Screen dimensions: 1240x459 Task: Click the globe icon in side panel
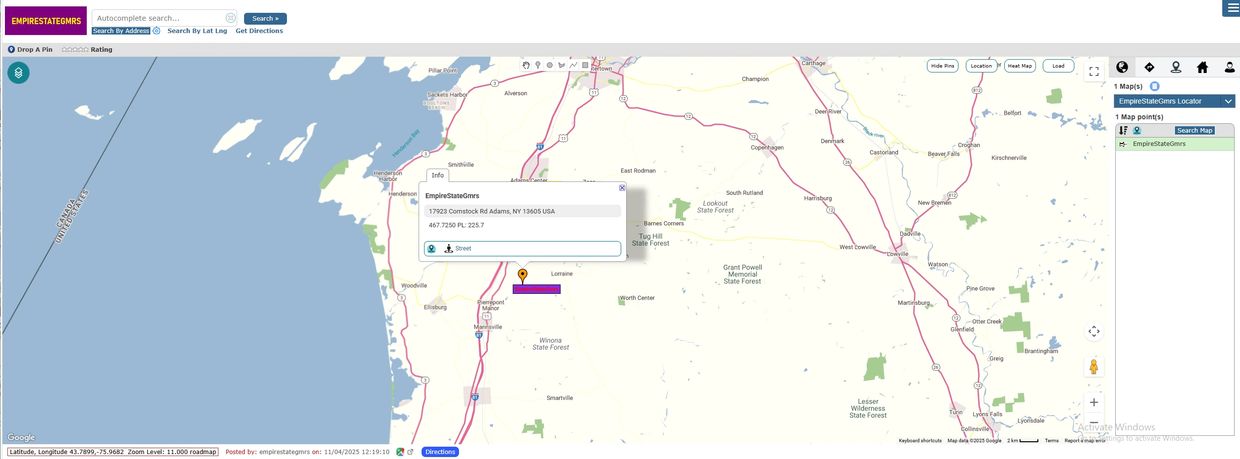1122,67
